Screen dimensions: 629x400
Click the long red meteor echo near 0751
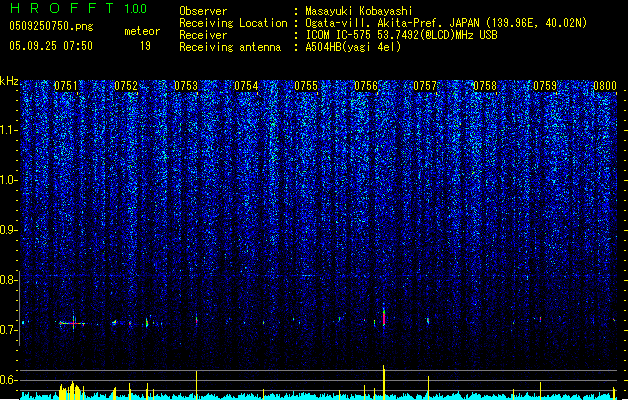pos(72,323)
